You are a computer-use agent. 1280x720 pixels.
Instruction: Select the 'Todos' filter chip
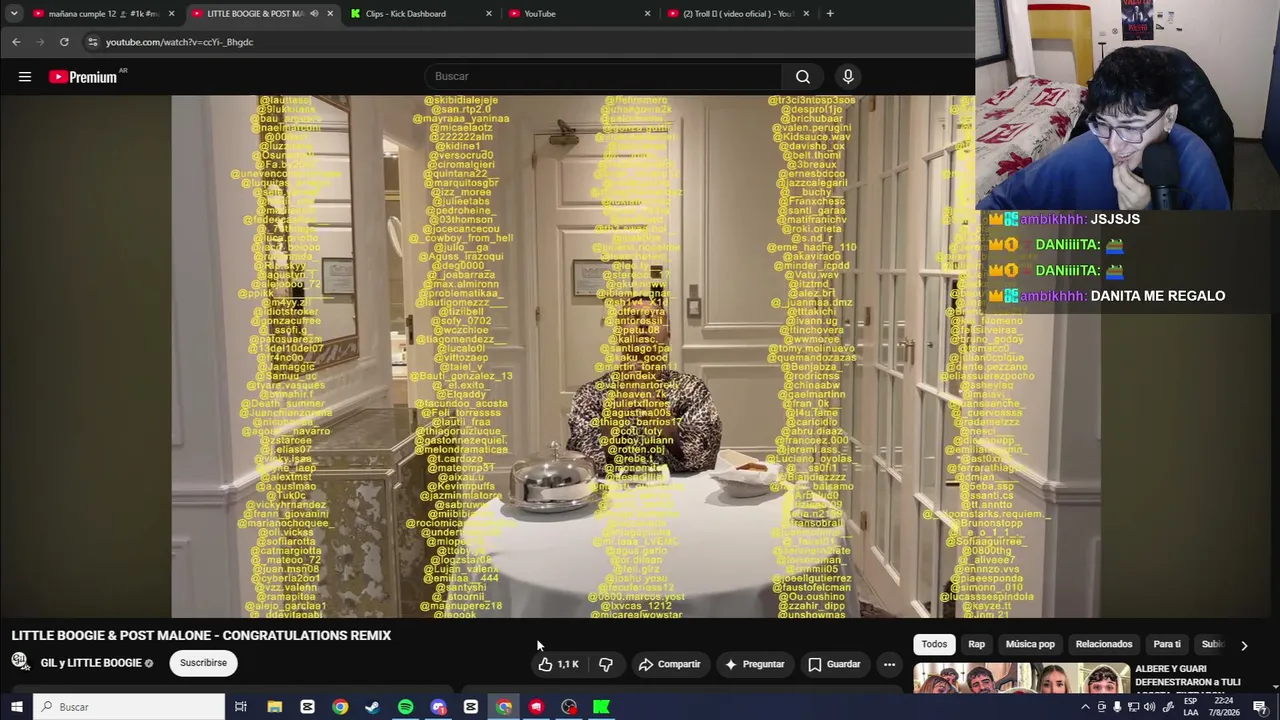point(934,644)
